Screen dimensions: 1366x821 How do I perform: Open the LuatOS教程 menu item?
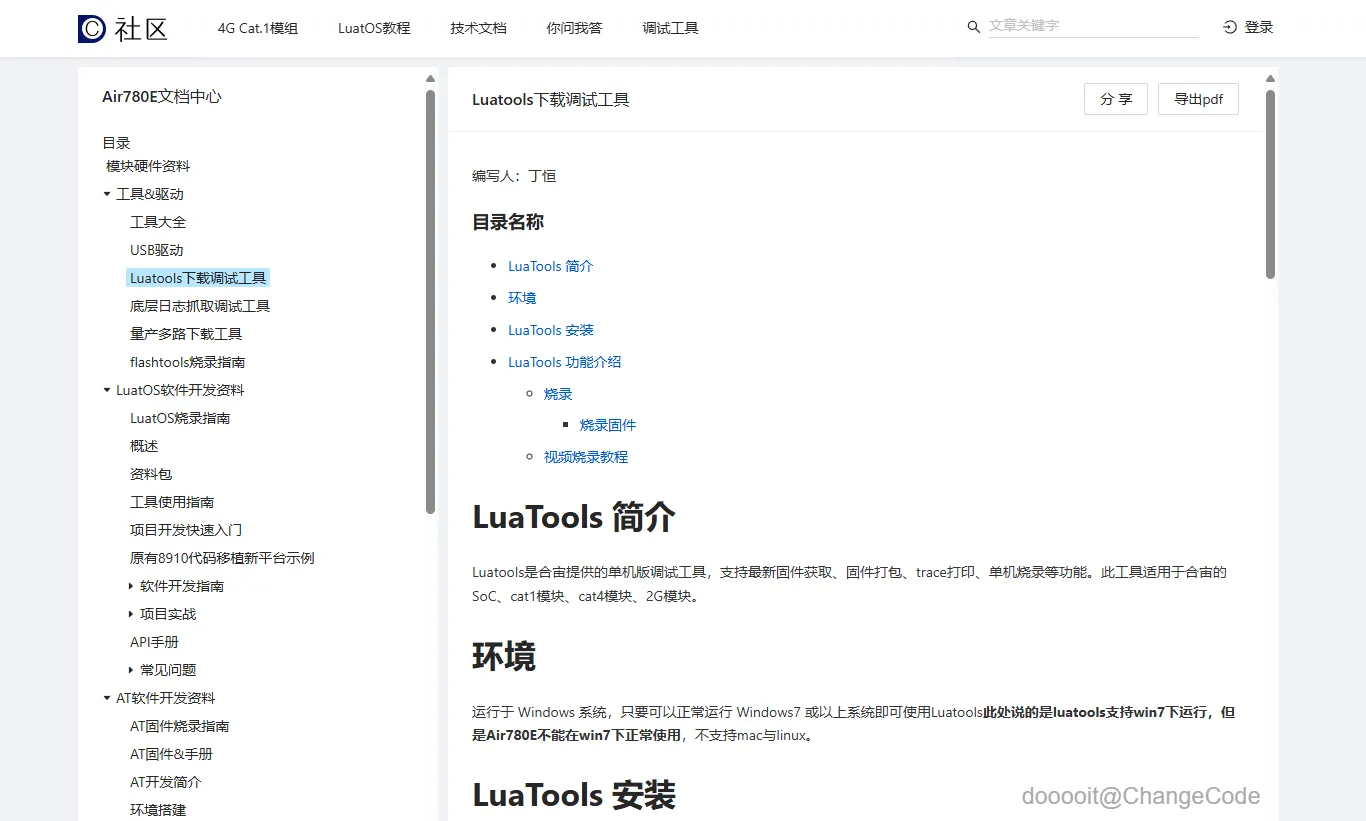pyautogui.click(x=373, y=28)
